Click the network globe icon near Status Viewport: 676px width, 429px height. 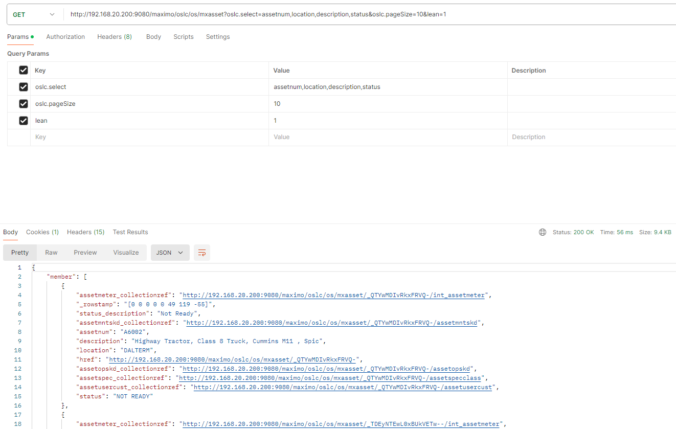pos(542,232)
